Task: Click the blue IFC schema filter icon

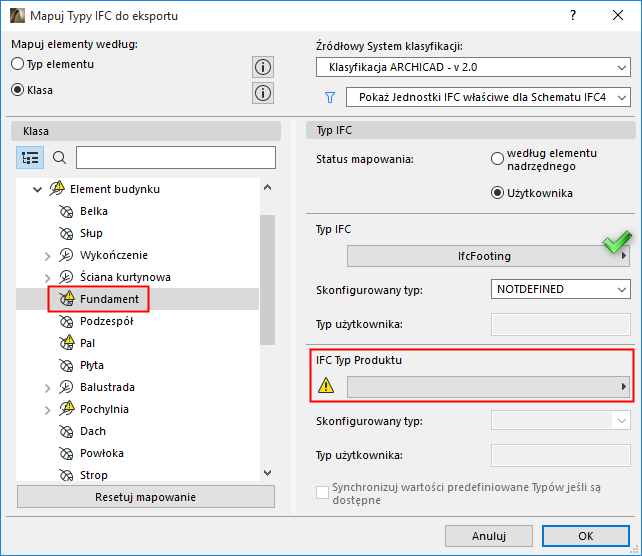Action: (x=329, y=97)
